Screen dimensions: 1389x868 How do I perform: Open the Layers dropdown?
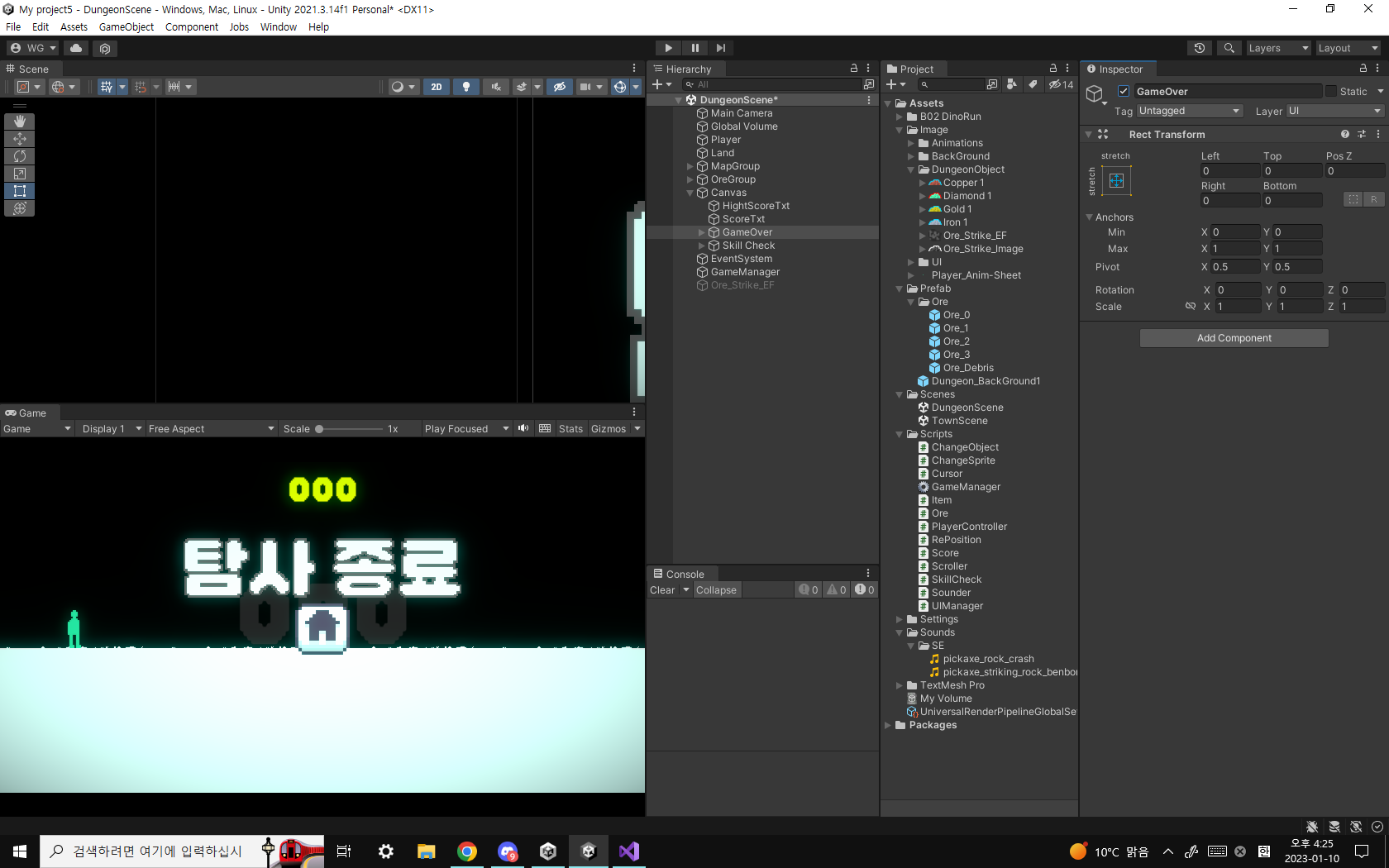click(x=1278, y=48)
